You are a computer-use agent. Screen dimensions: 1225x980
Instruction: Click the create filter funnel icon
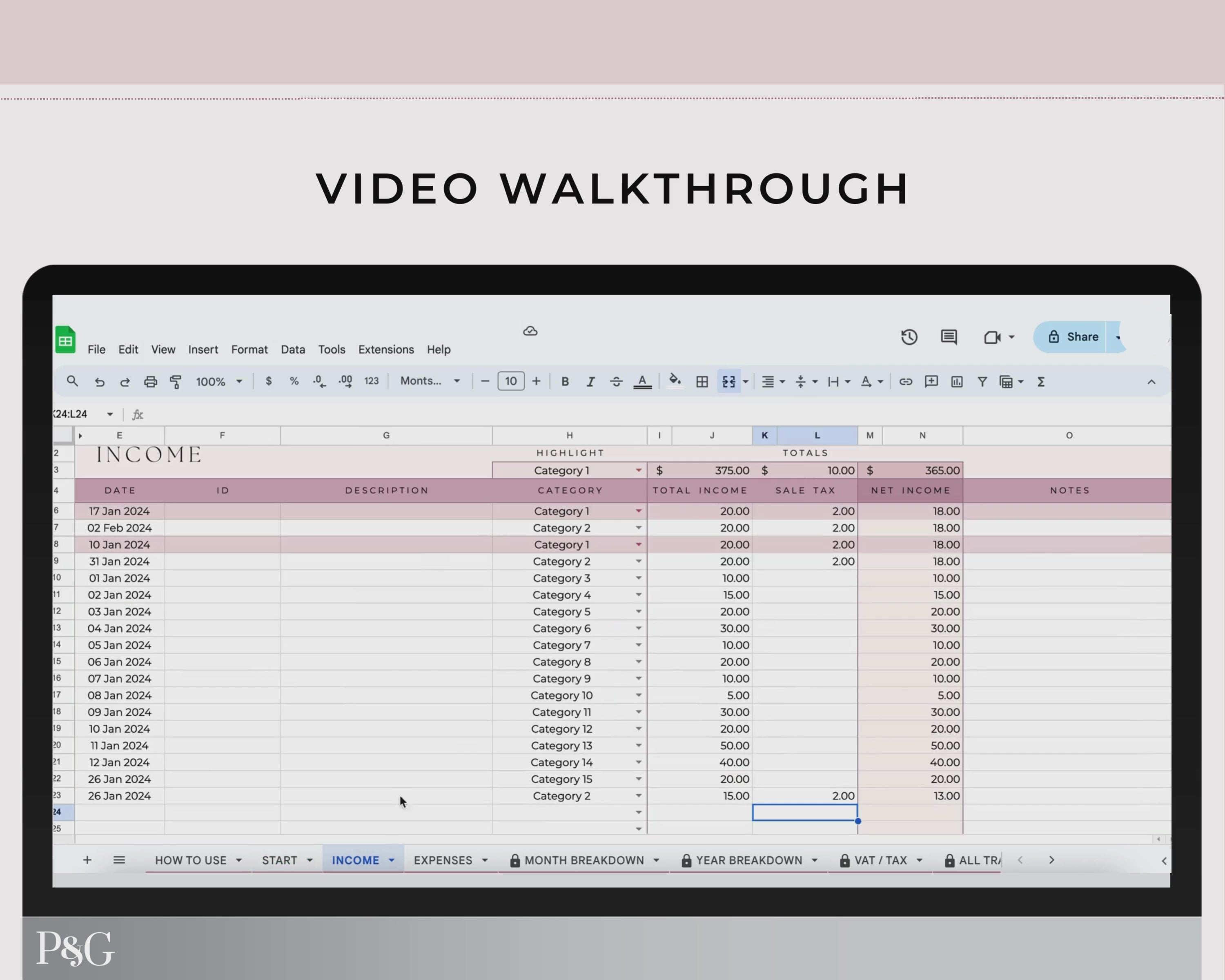point(982,382)
